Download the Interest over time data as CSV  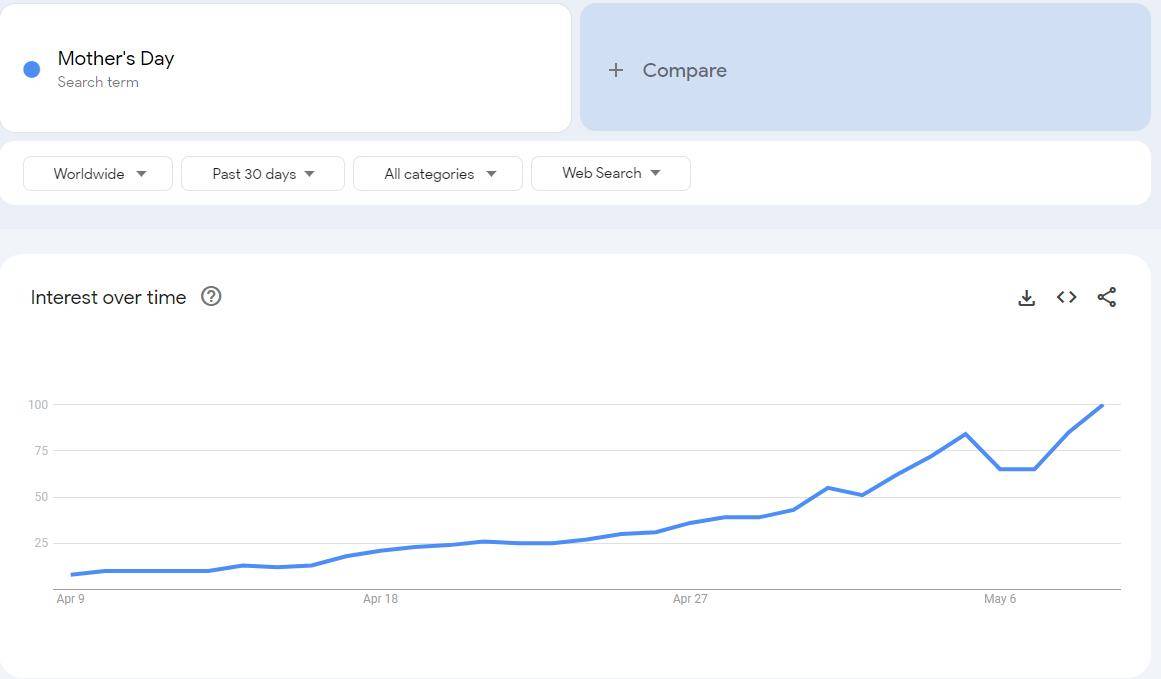pyautogui.click(x=1026, y=298)
